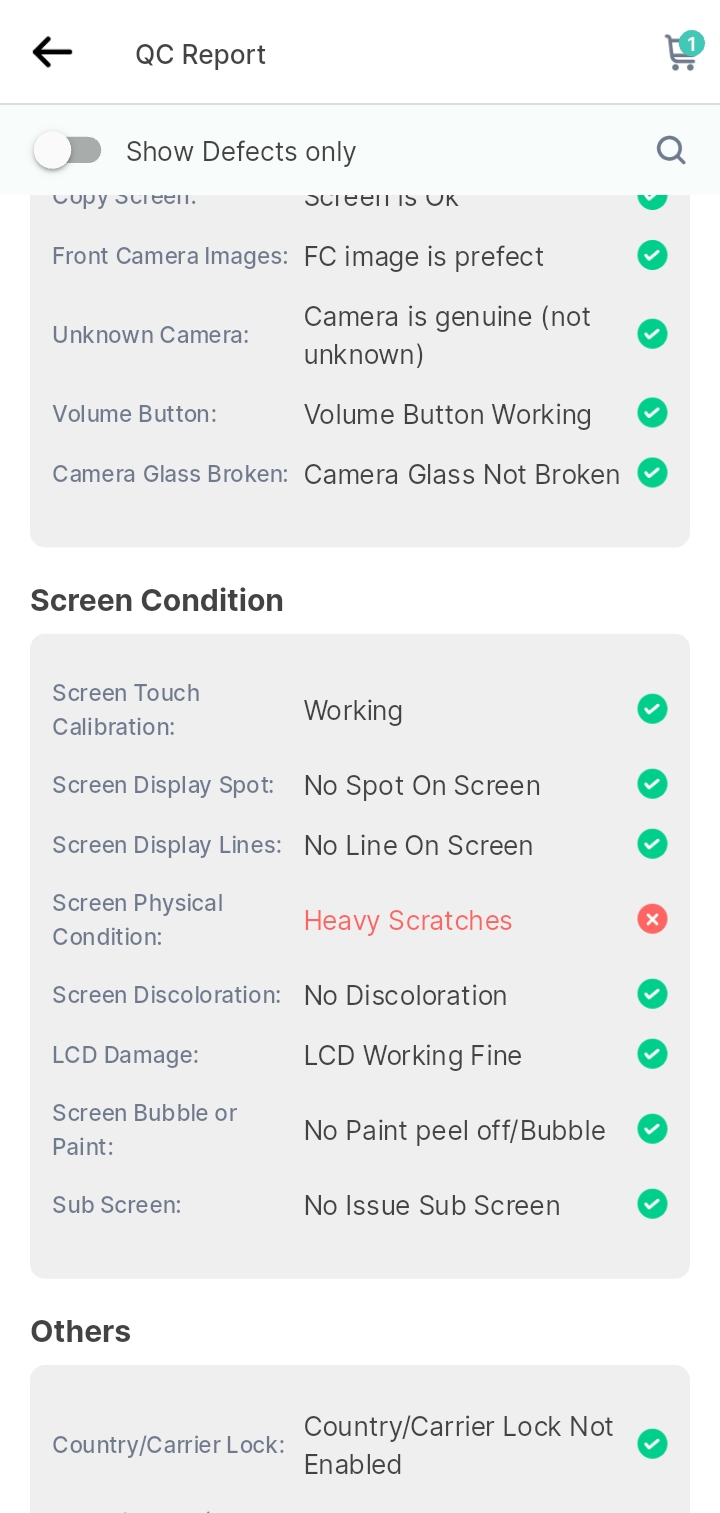
Task: Tap the Show Defects only label
Action: 241,152
